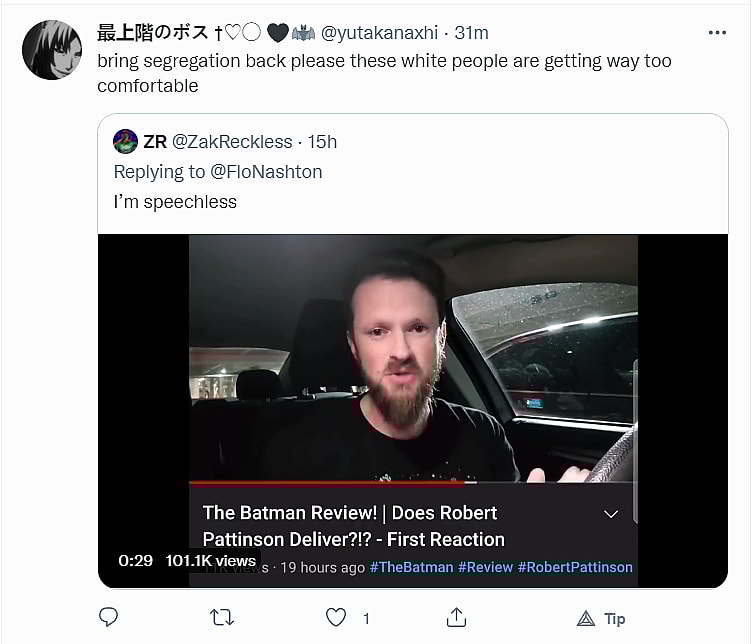
Task: Open ZR's small profile avatar
Action: pos(125,141)
